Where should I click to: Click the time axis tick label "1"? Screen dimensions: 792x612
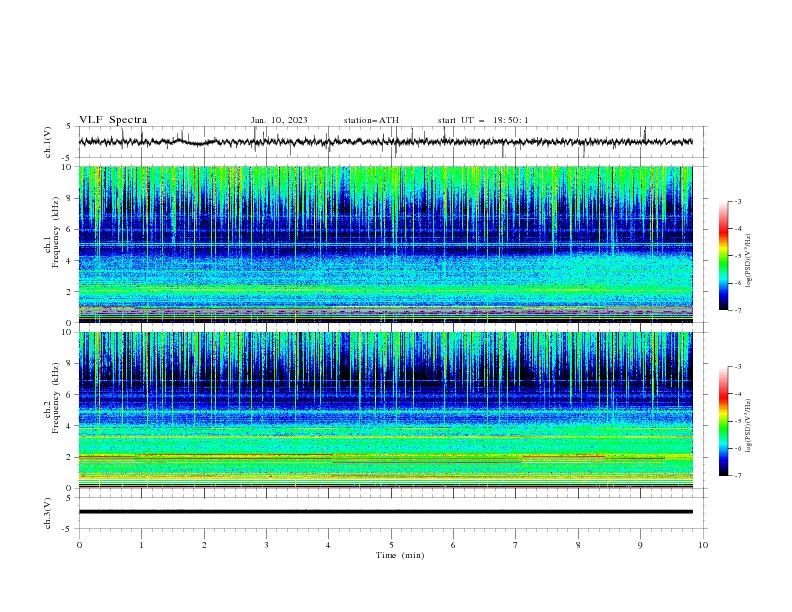point(141,545)
